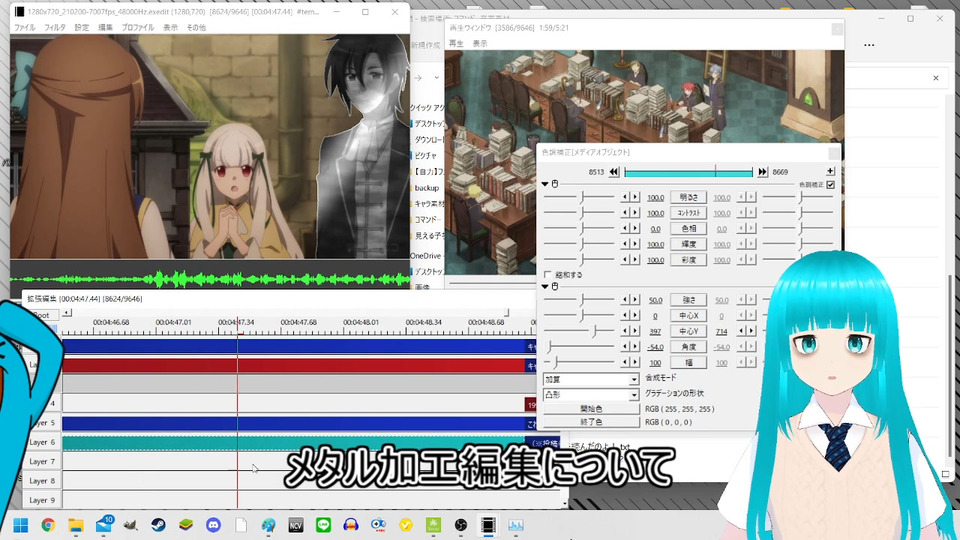960x540 pixels.
Task: Open the その他 menu
Action: (x=196, y=28)
